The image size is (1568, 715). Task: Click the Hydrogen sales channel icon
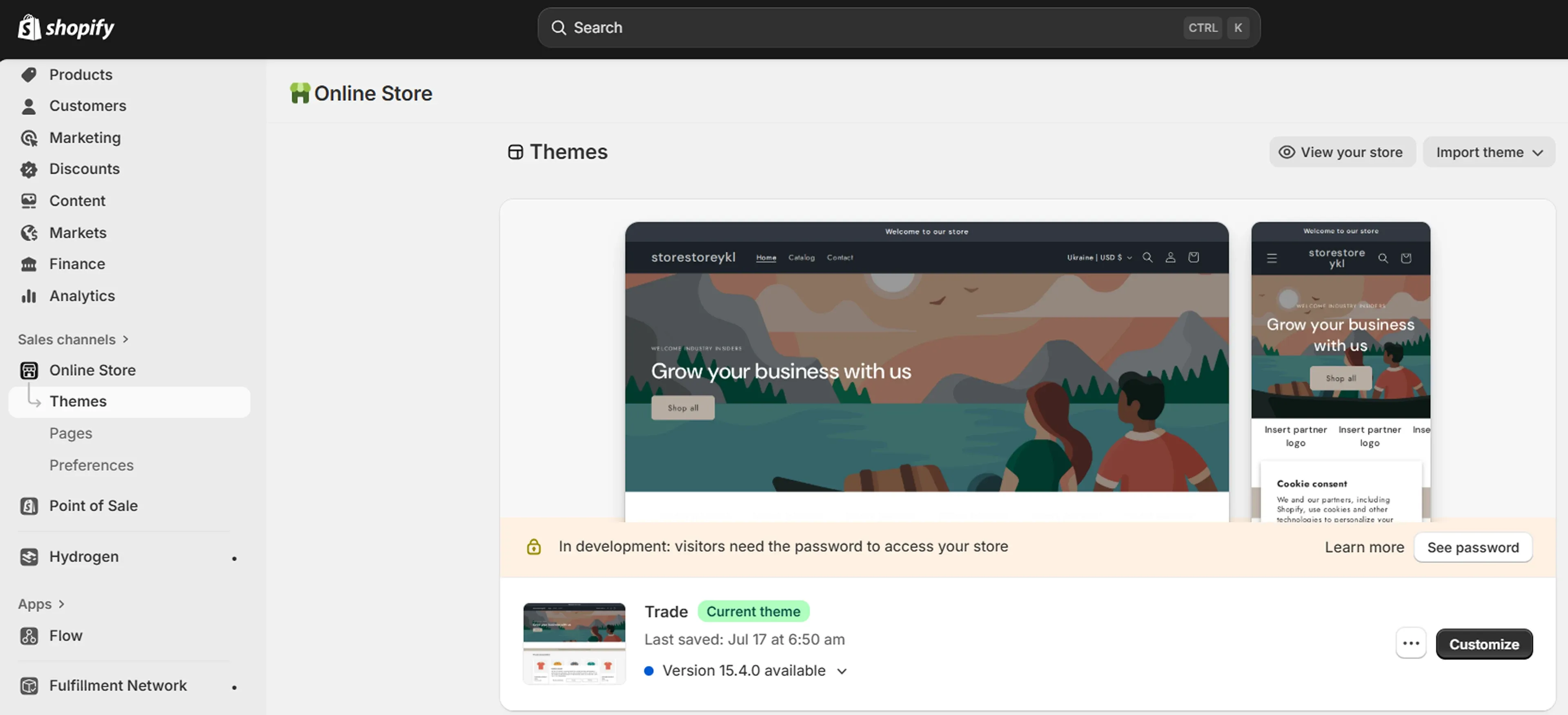pos(29,556)
